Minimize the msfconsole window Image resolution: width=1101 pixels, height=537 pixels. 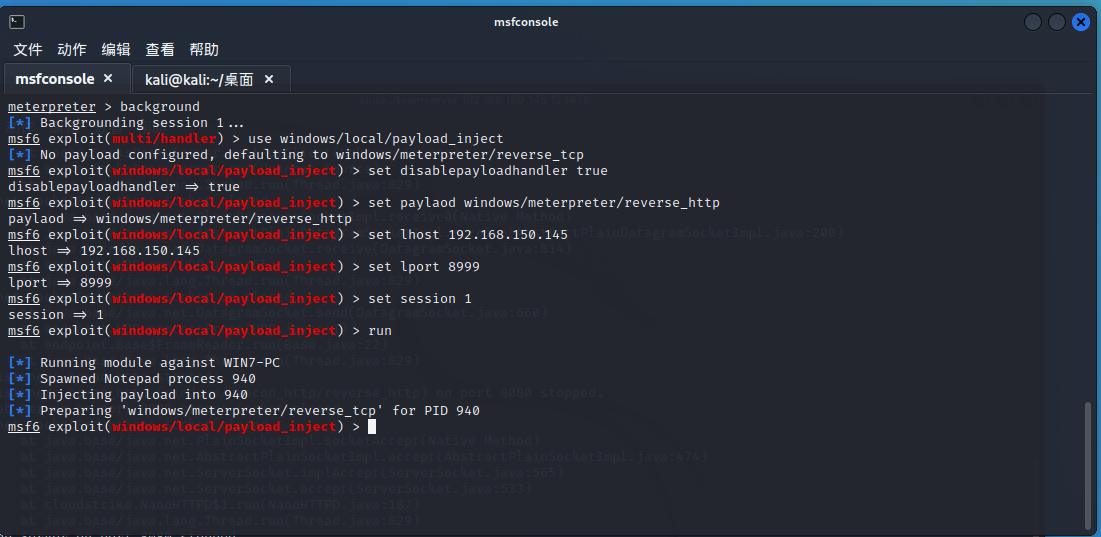(x=1032, y=22)
